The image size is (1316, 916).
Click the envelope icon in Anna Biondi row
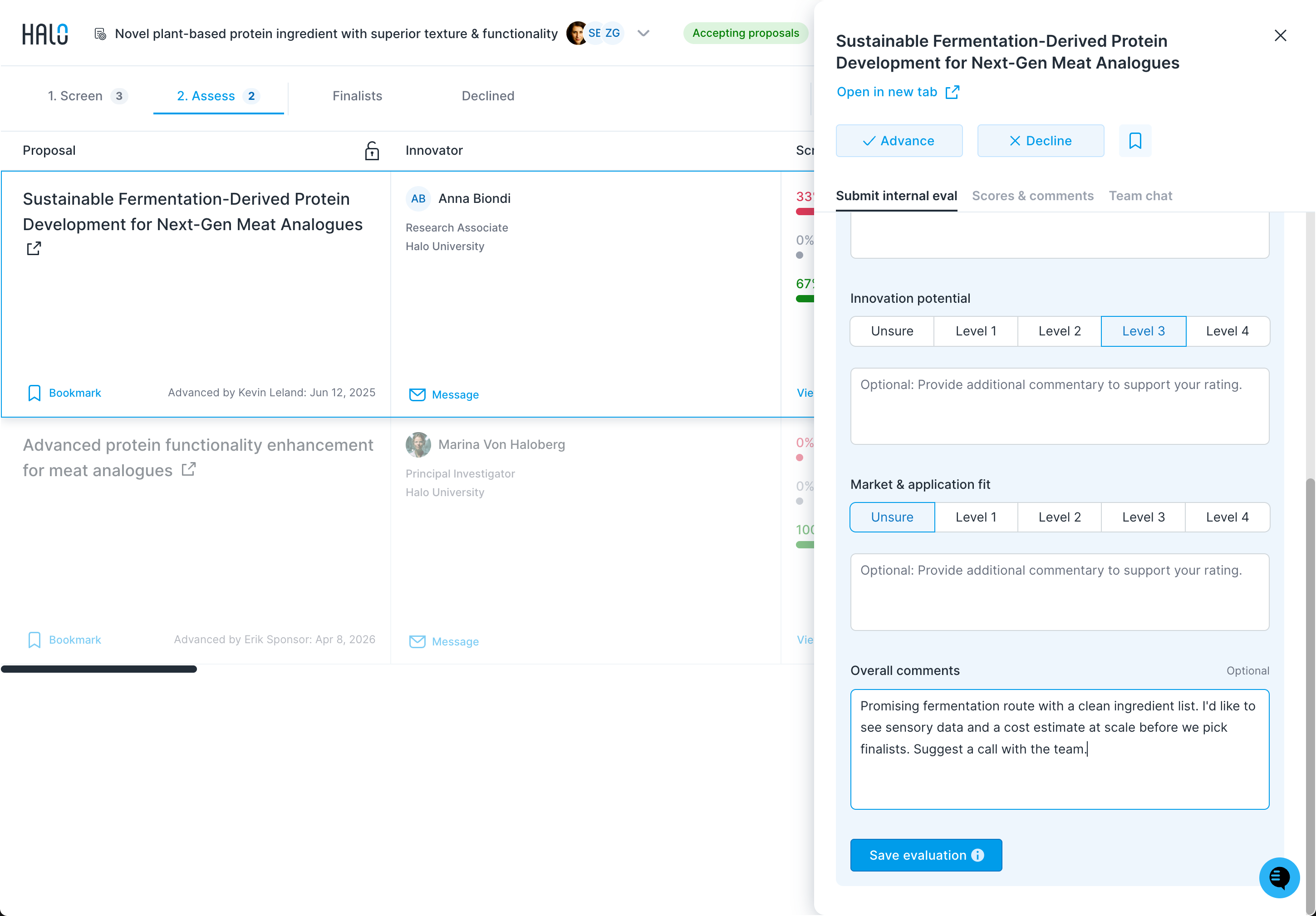417,394
